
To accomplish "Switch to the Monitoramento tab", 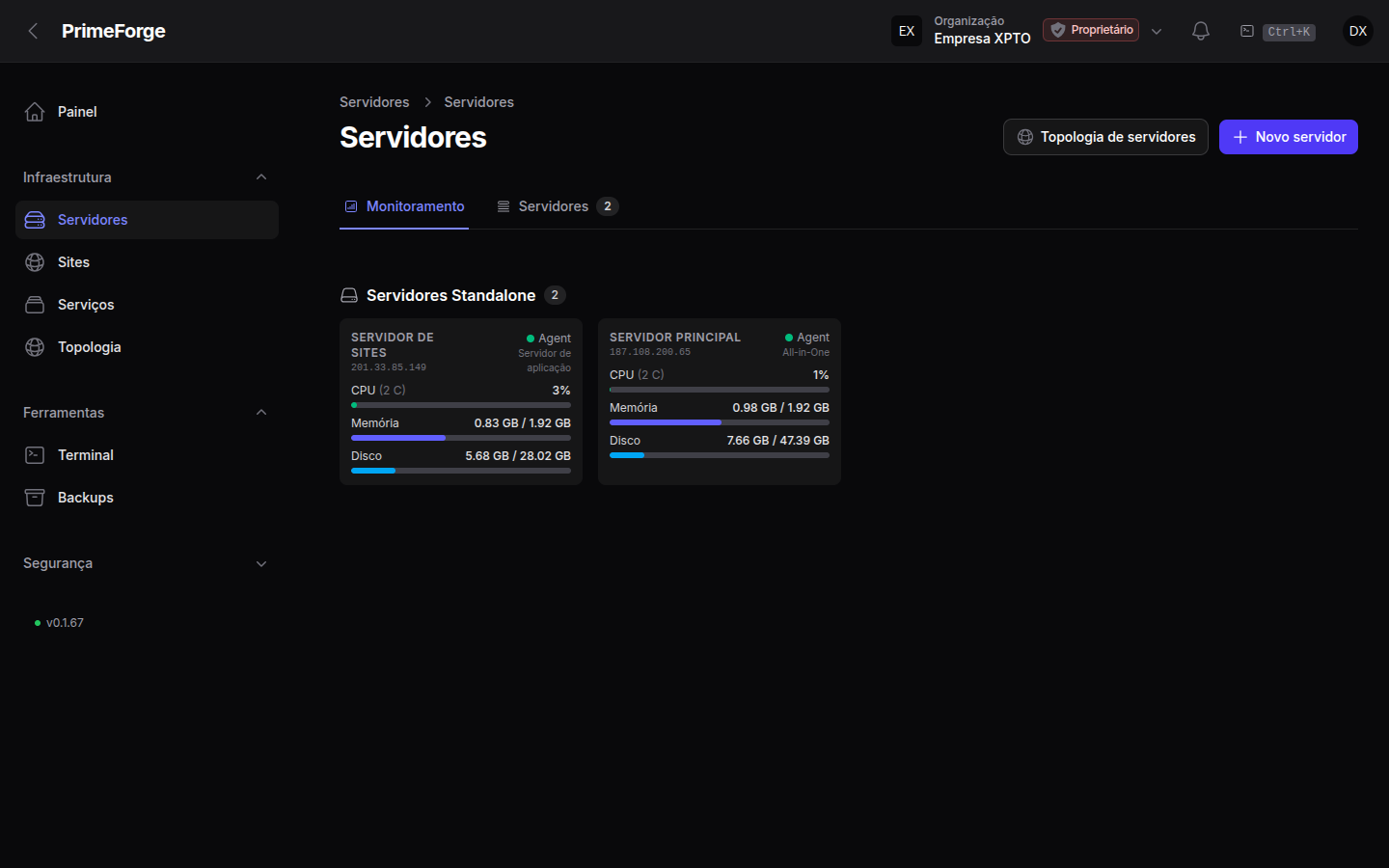I will click(x=404, y=206).
